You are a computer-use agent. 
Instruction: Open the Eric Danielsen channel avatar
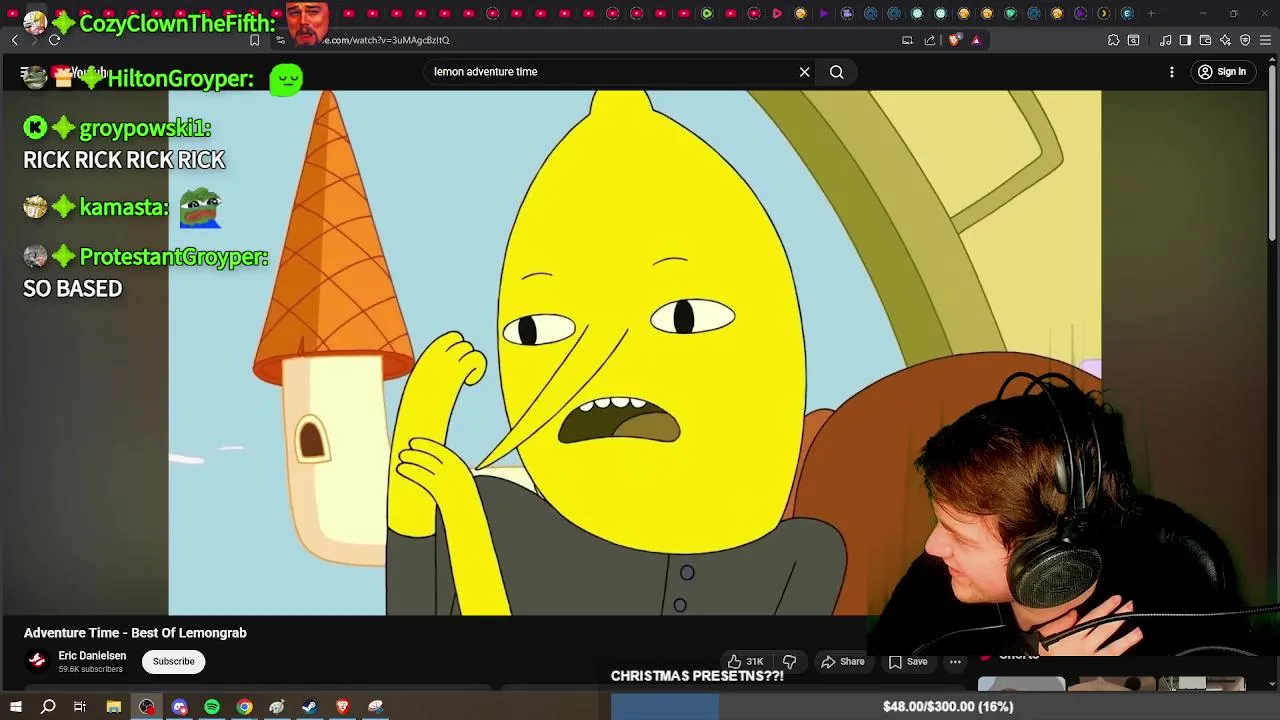coord(37,661)
